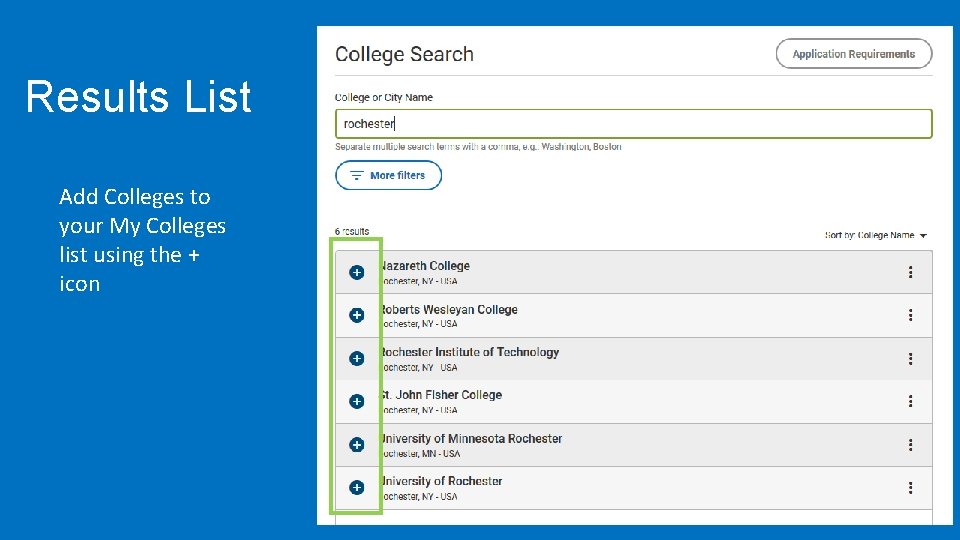960x540 pixels.
Task: Open kebab menu for Rochester Institute of Technology
Action: [910, 358]
